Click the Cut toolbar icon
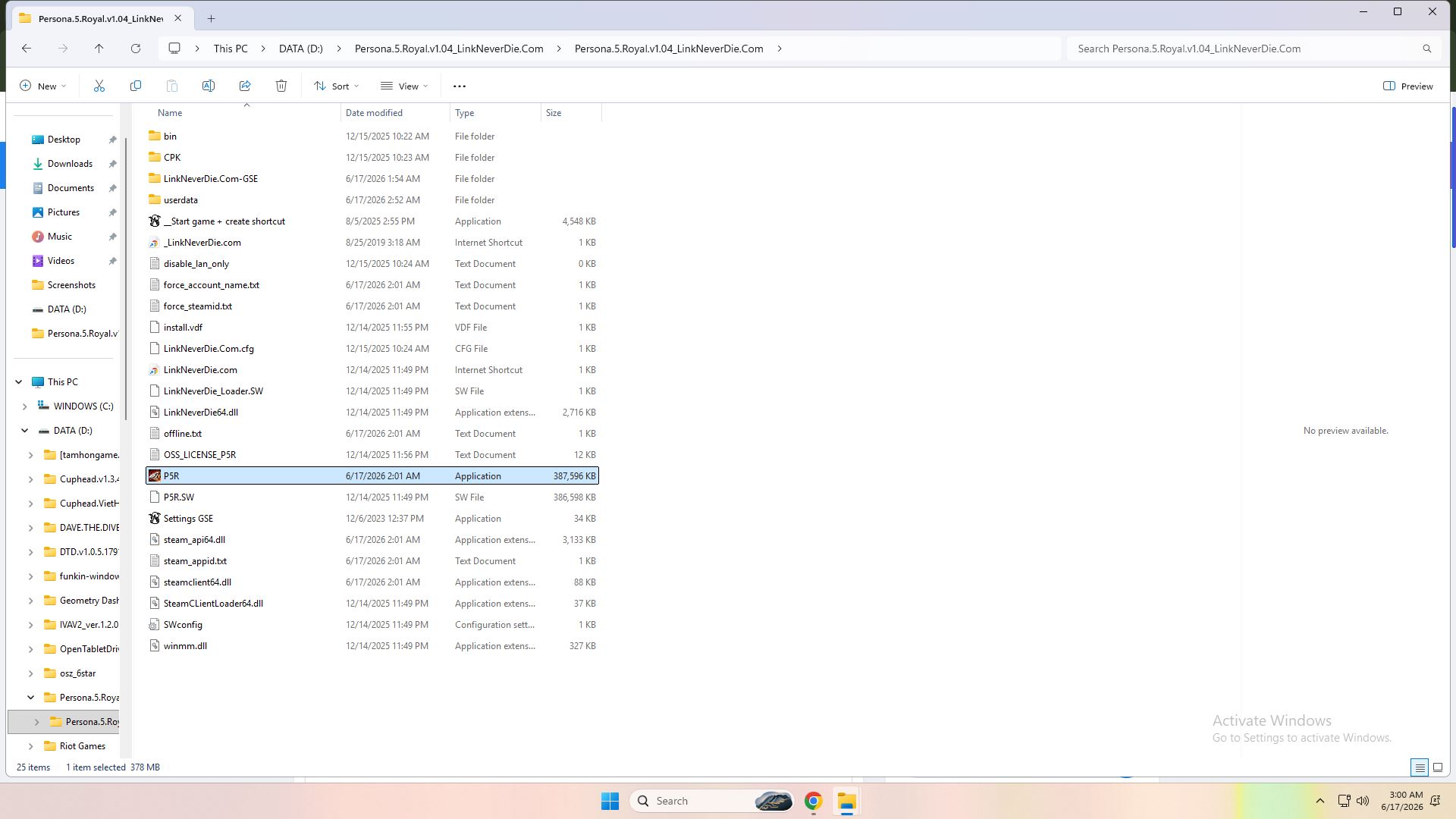The image size is (1456, 819). (99, 86)
